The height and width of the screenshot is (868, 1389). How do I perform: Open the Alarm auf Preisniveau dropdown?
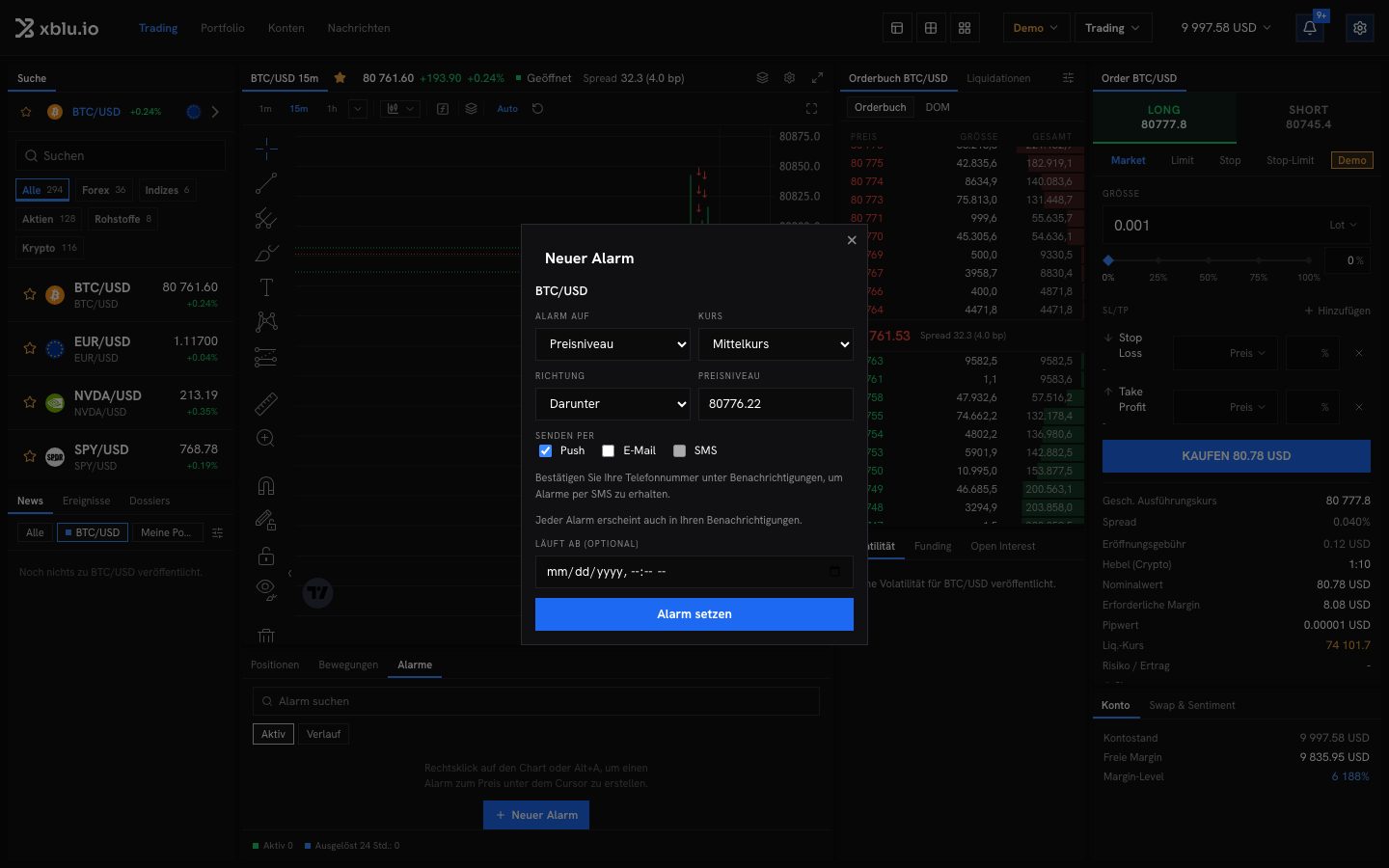pos(613,344)
